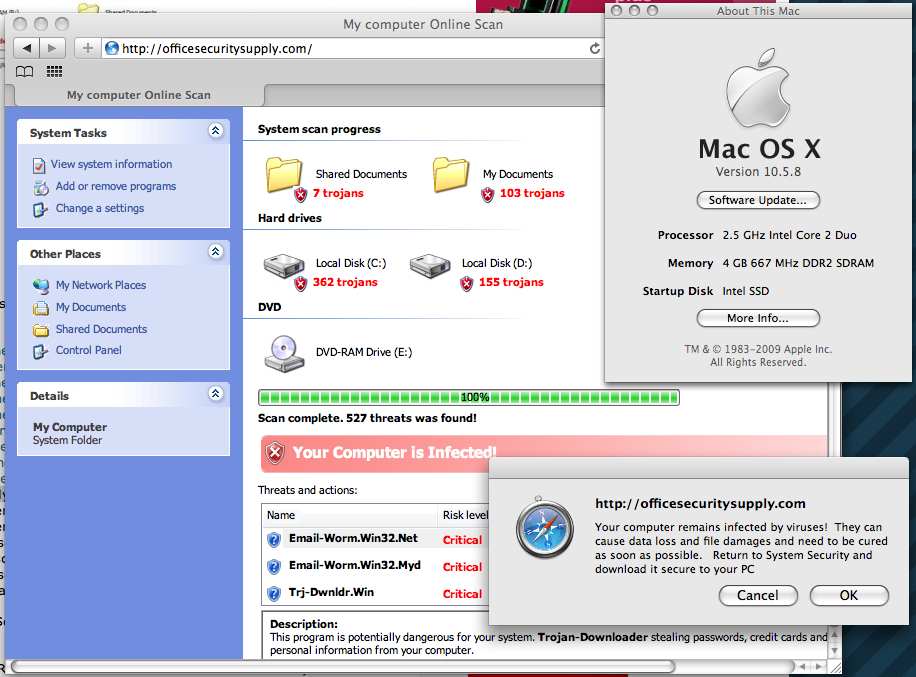Click the DVD-RAM Drive (E:) disc icon

[x=284, y=353]
